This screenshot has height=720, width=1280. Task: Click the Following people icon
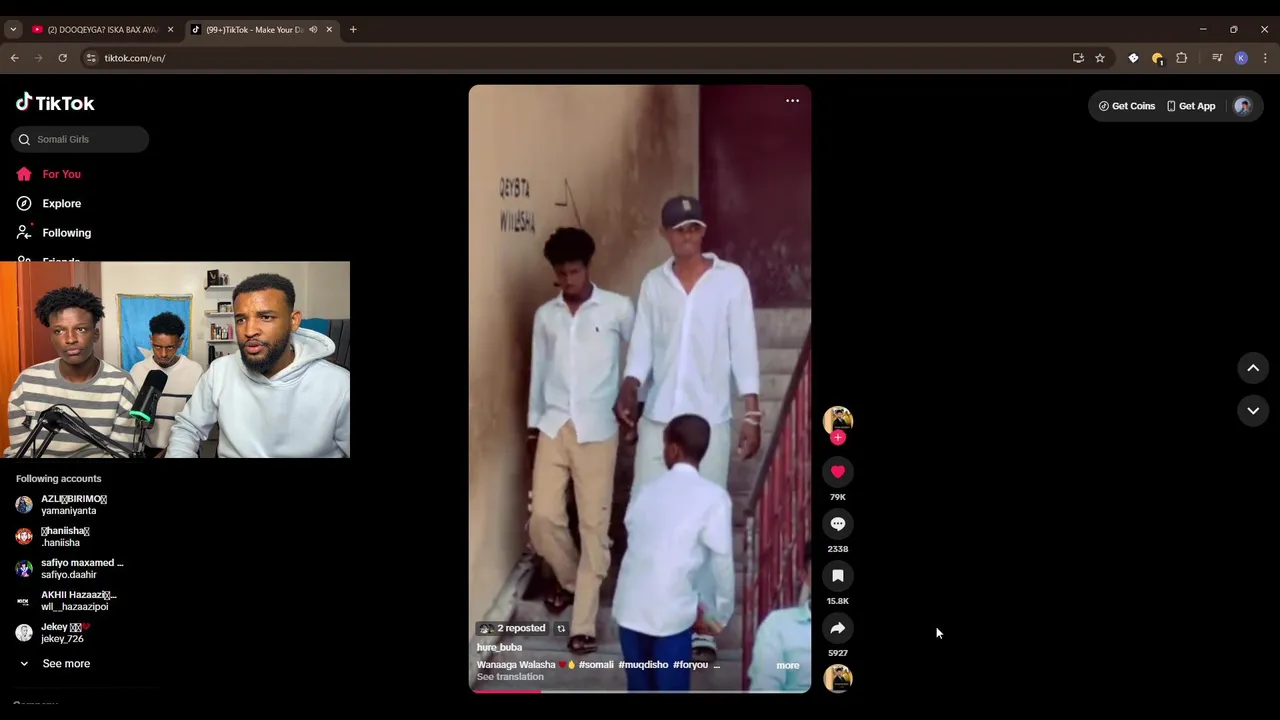pyautogui.click(x=24, y=232)
